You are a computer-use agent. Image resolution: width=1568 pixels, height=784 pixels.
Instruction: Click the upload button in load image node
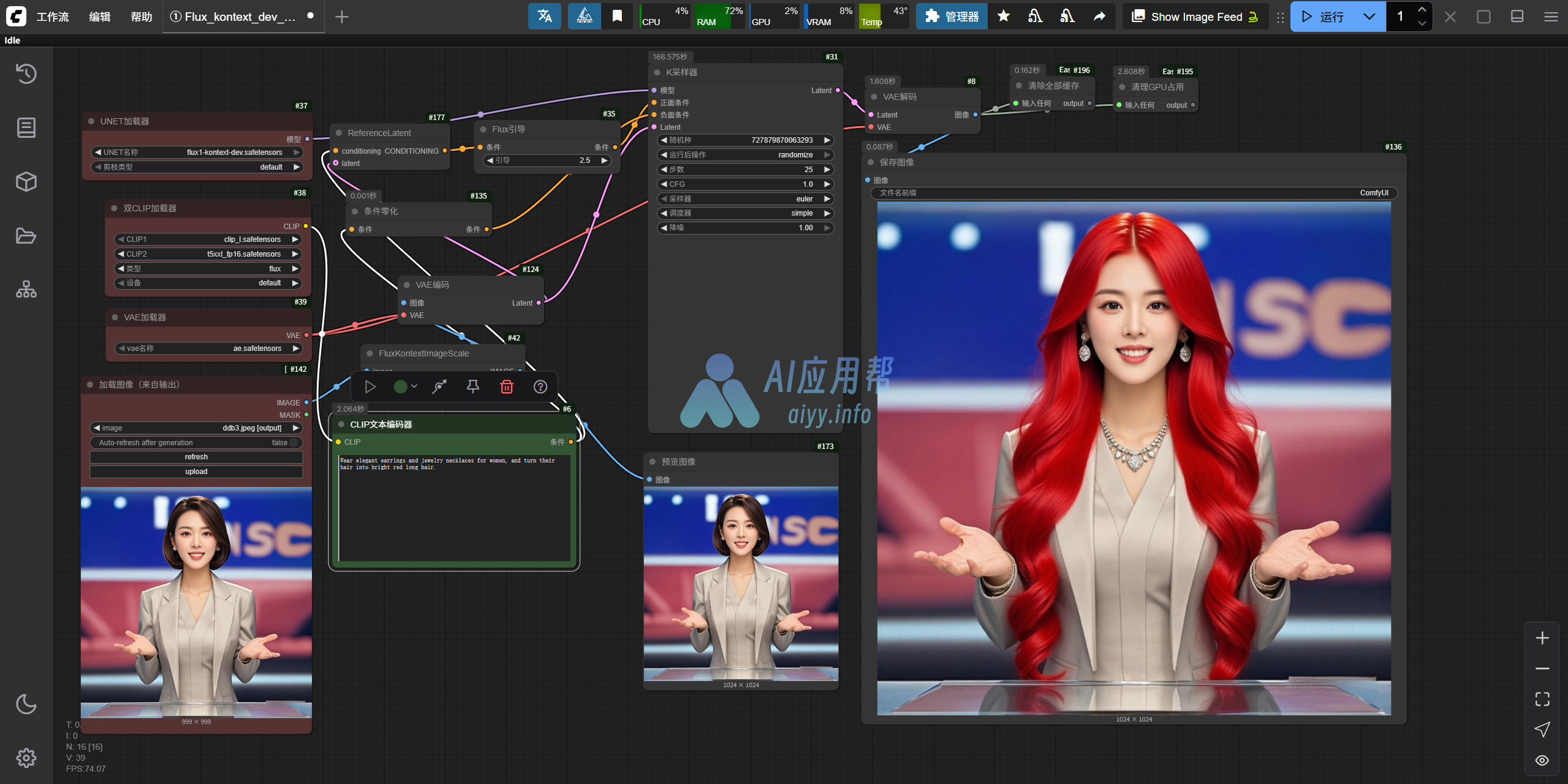(196, 472)
